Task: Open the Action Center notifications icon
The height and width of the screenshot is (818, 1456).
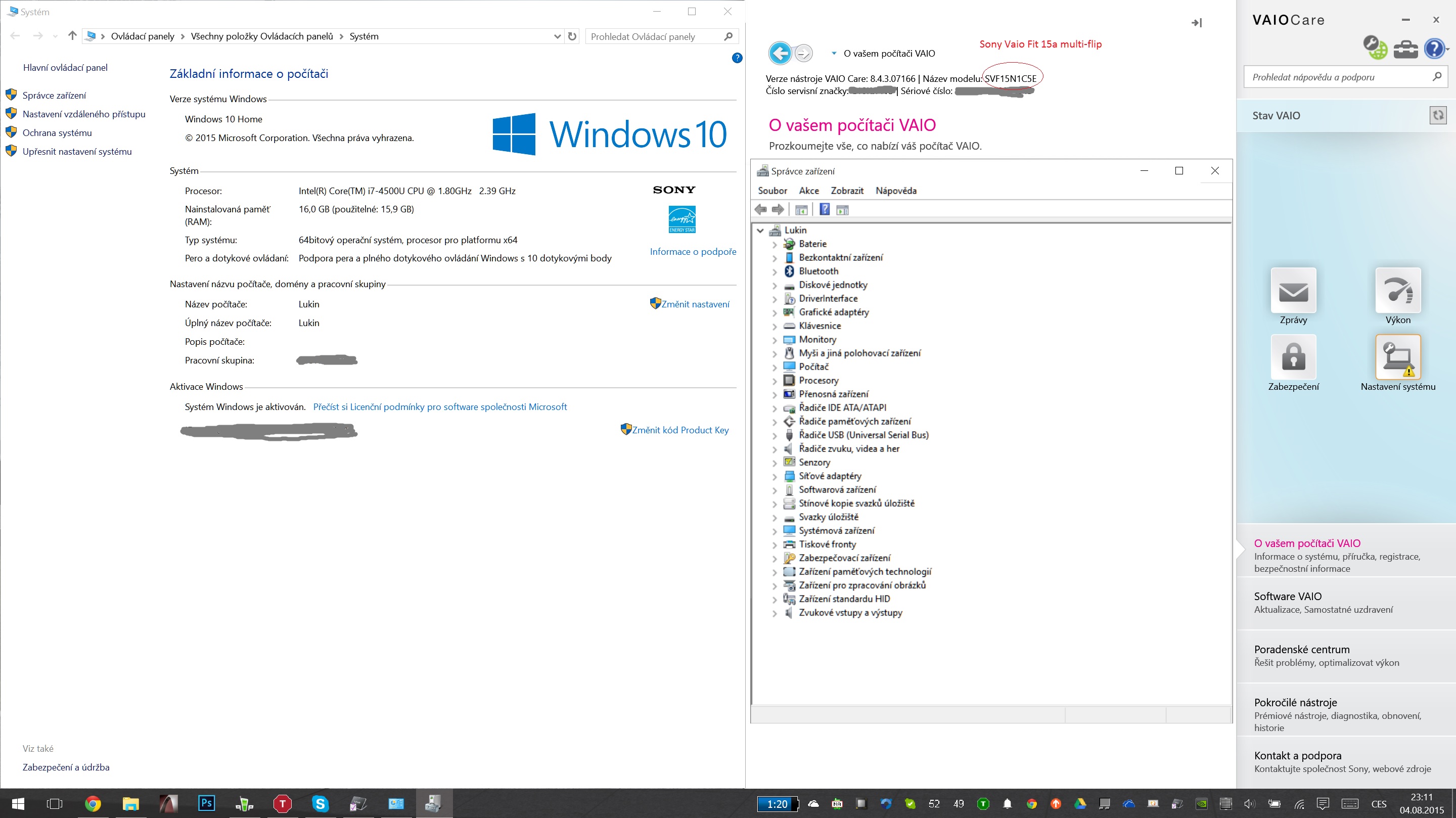Action: click(1323, 803)
